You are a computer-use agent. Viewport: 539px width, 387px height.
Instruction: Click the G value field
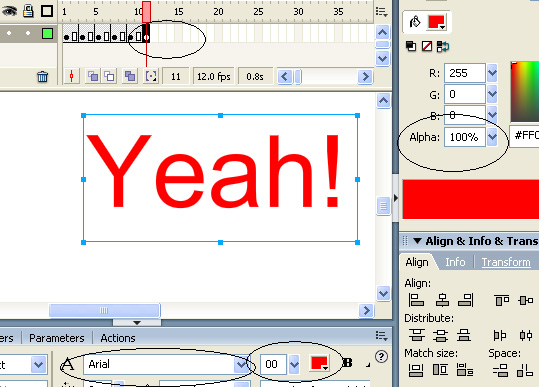tap(465, 94)
